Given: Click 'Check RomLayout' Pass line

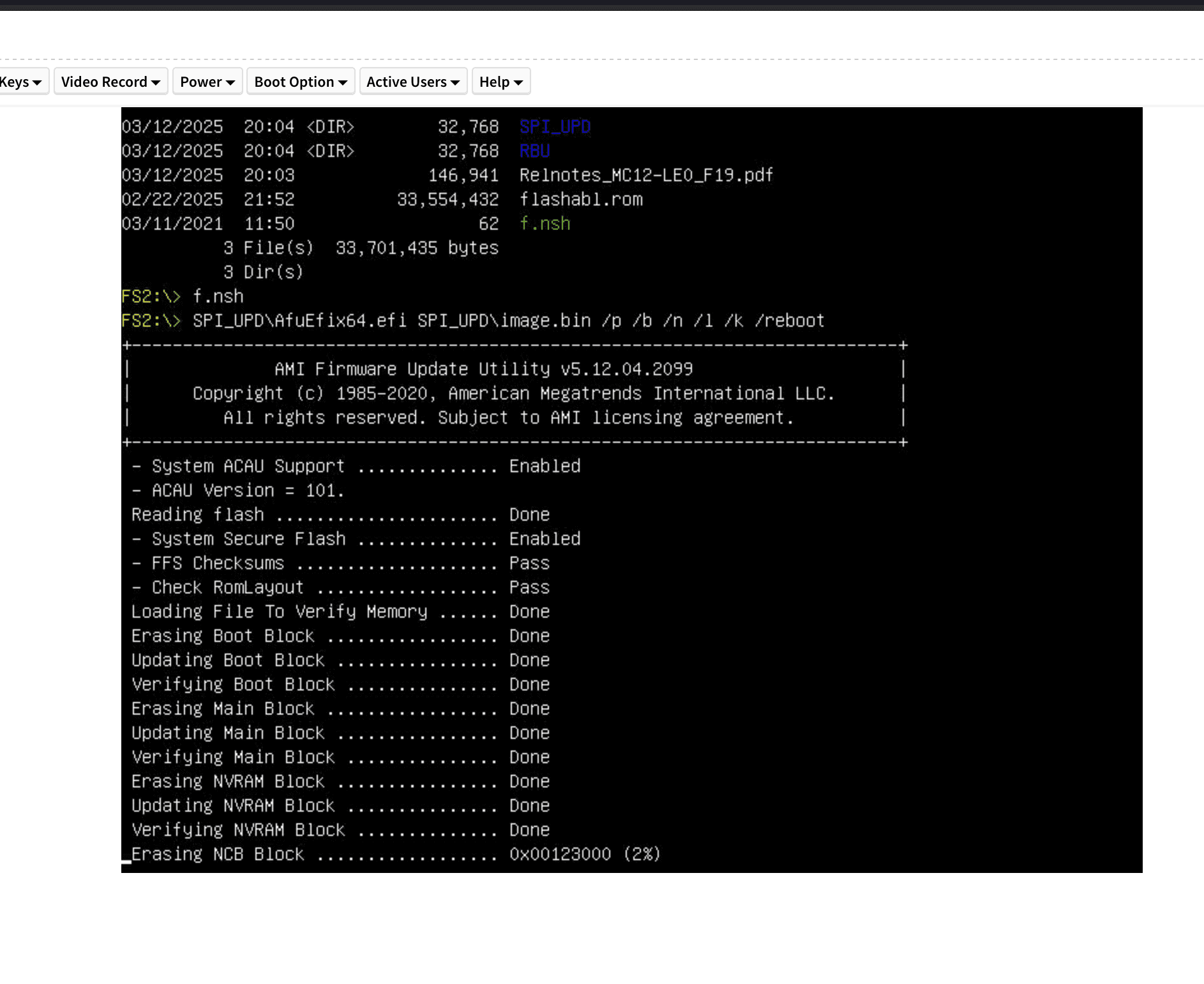Looking at the screenshot, I should [x=340, y=588].
